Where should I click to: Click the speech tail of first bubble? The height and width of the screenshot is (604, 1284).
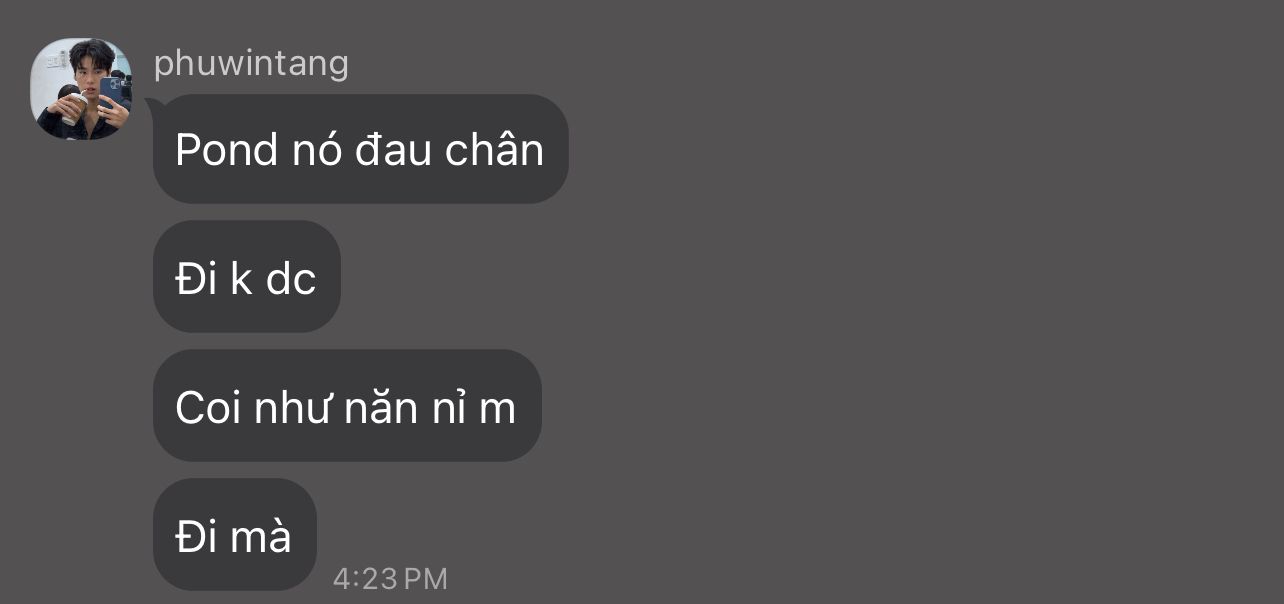[153, 103]
